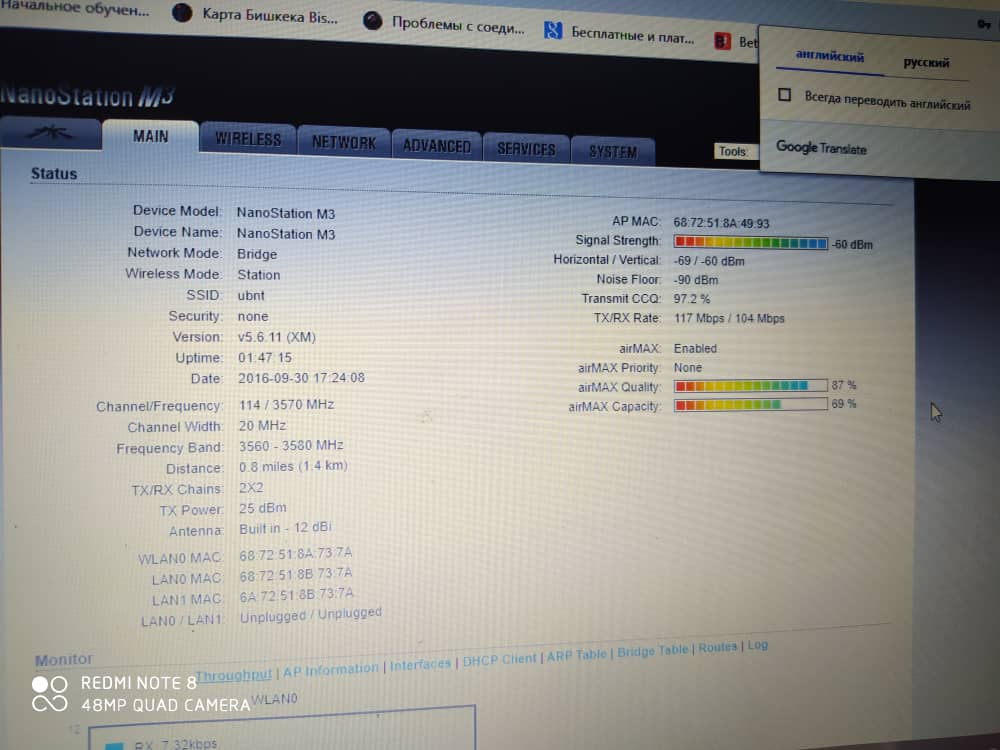Open the 'Бесплатные и плат...' bookmark

tap(619, 34)
